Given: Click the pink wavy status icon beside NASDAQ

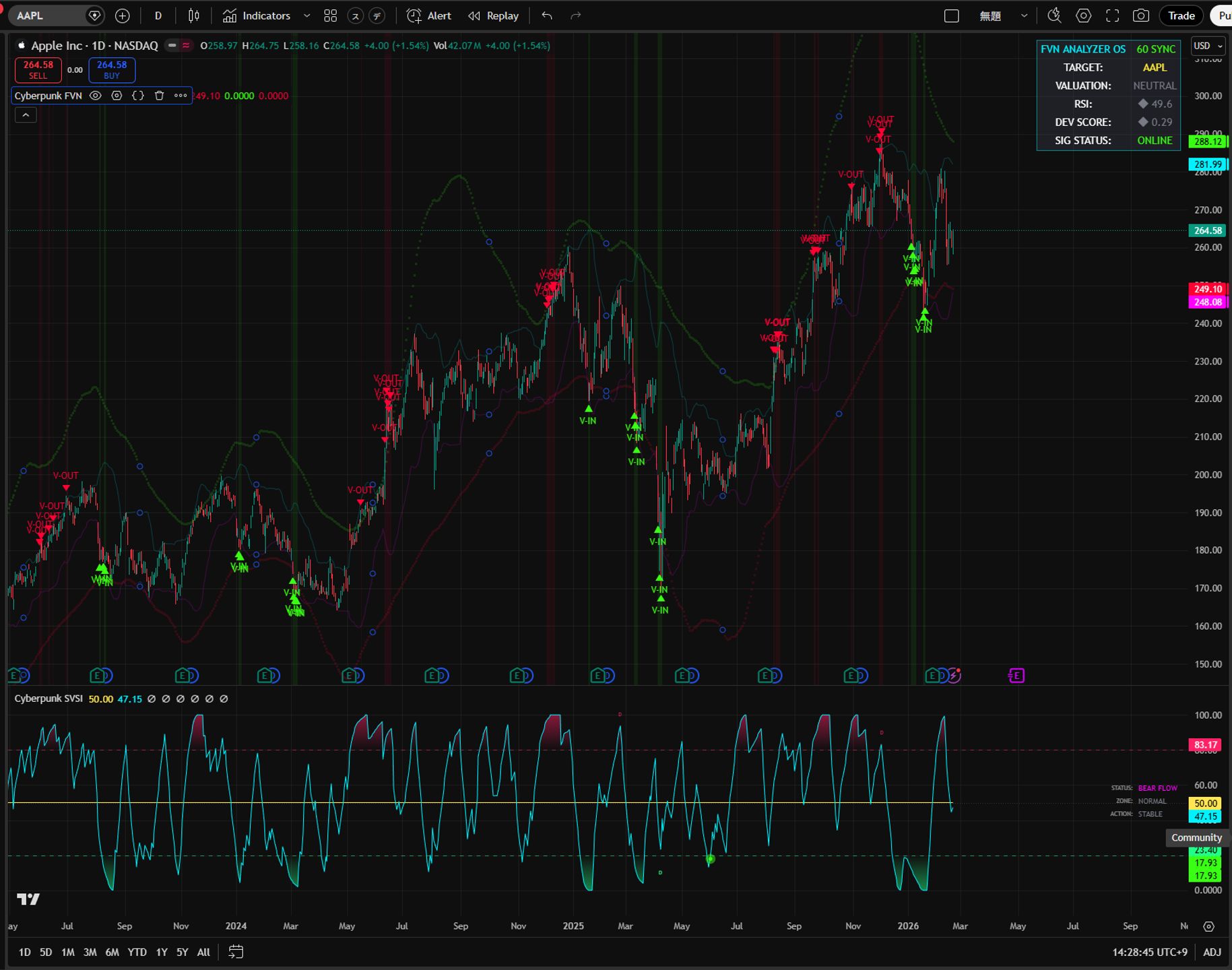Looking at the screenshot, I should (186, 46).
